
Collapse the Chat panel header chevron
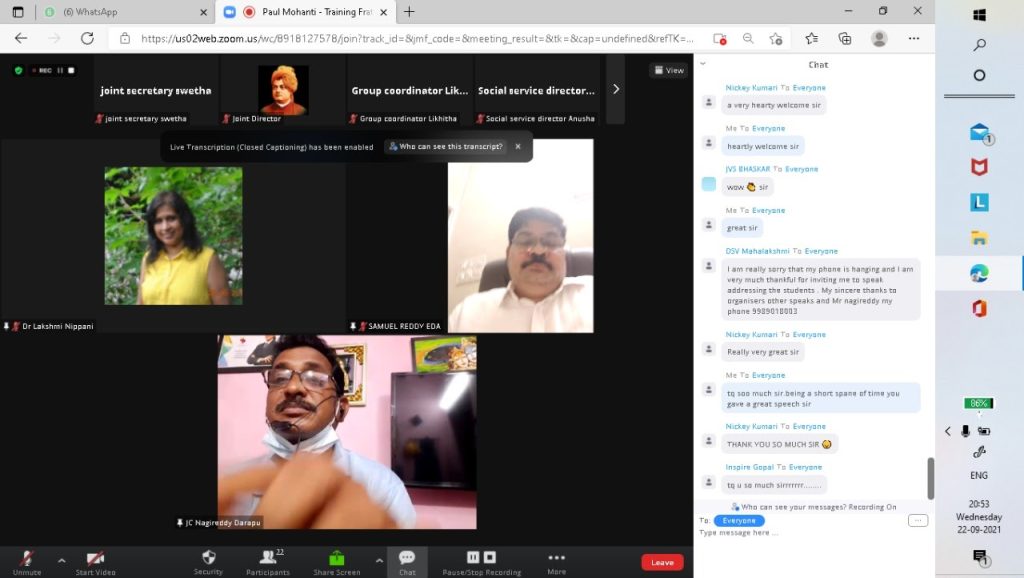pyautogui.click(x=703, y=64)
